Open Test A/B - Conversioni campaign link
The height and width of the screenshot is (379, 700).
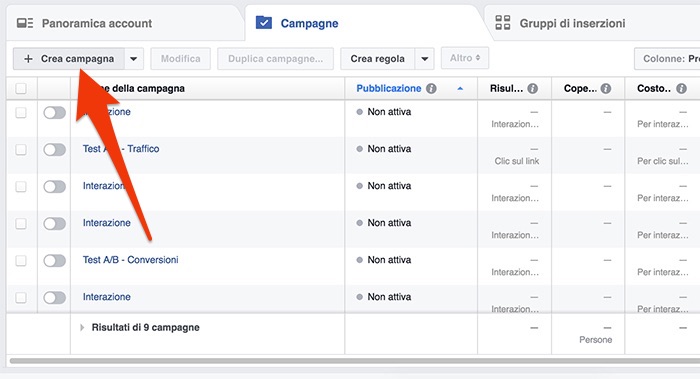(130, 260)
